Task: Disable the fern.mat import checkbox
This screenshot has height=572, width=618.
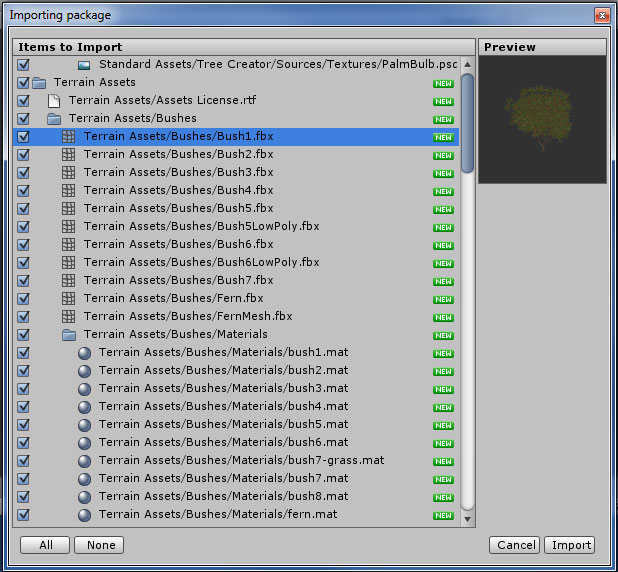Action: click(23, 514)
